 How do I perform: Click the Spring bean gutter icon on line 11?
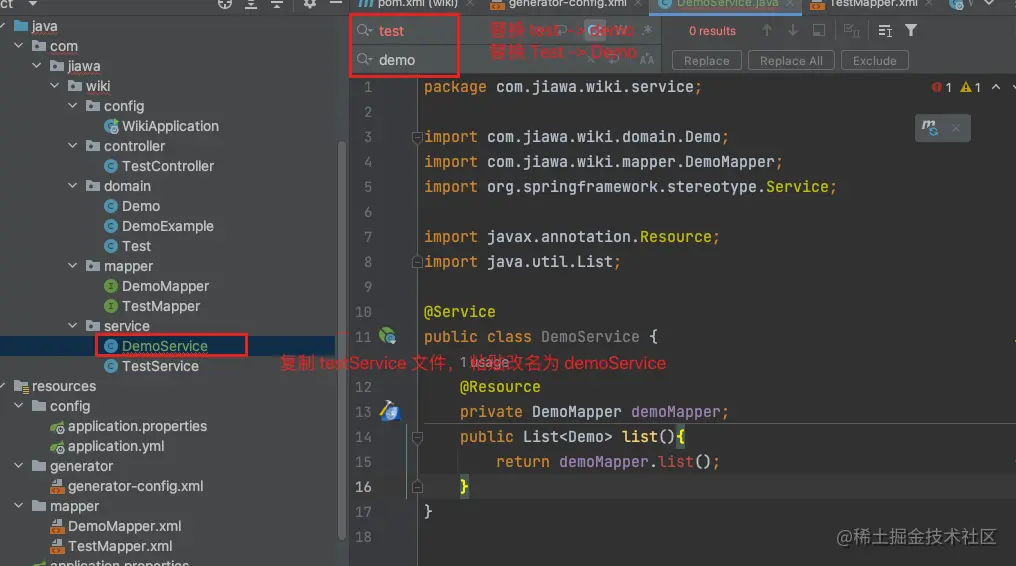tap(387, 335)
